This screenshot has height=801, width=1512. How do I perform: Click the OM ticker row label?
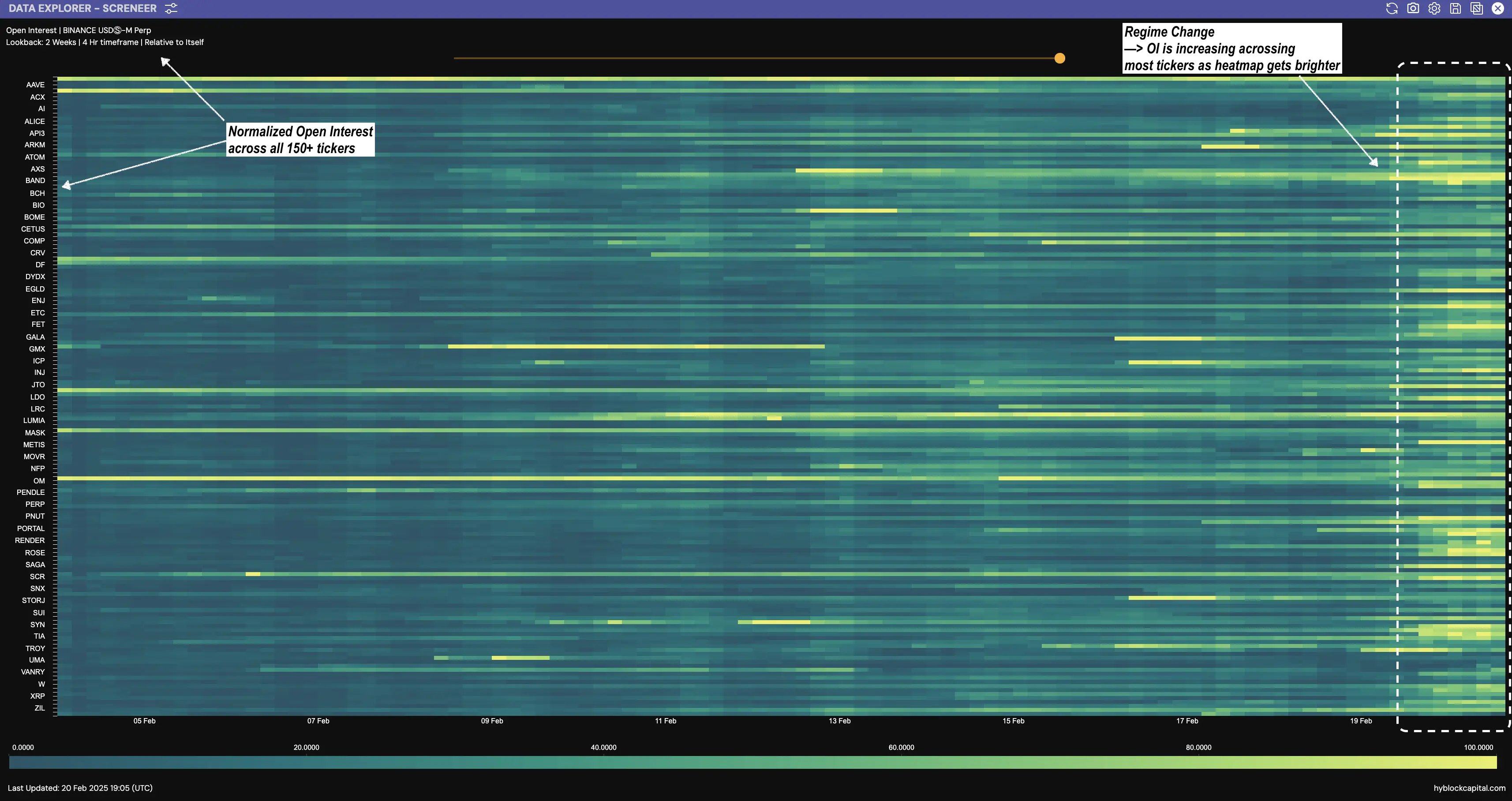[39, 481]
